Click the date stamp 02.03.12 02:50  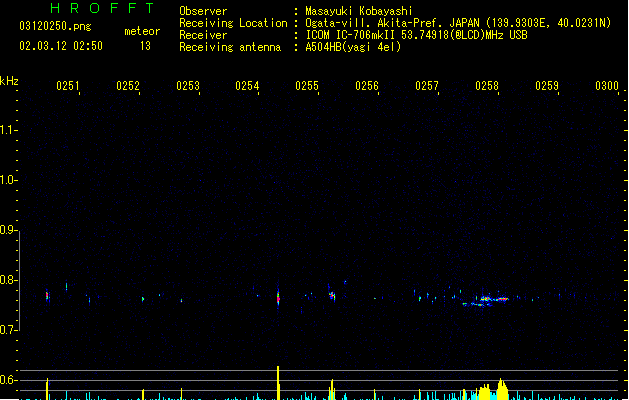pos(61,46)
